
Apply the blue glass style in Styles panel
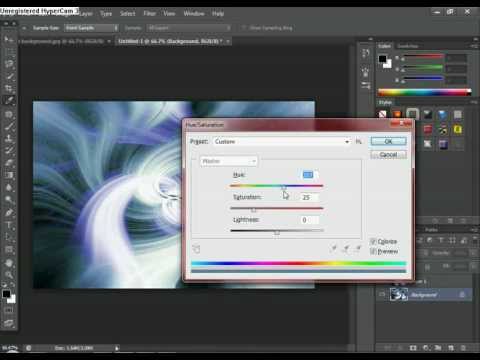pyautogui.click(x=443, y=115)
